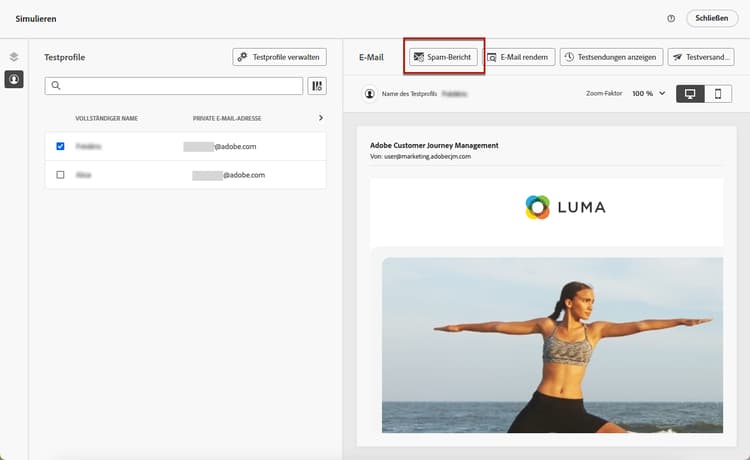Click the search field in Testprofile
Image resolution: width=750 pixels, height=460 pixels.
coord(174,86)
